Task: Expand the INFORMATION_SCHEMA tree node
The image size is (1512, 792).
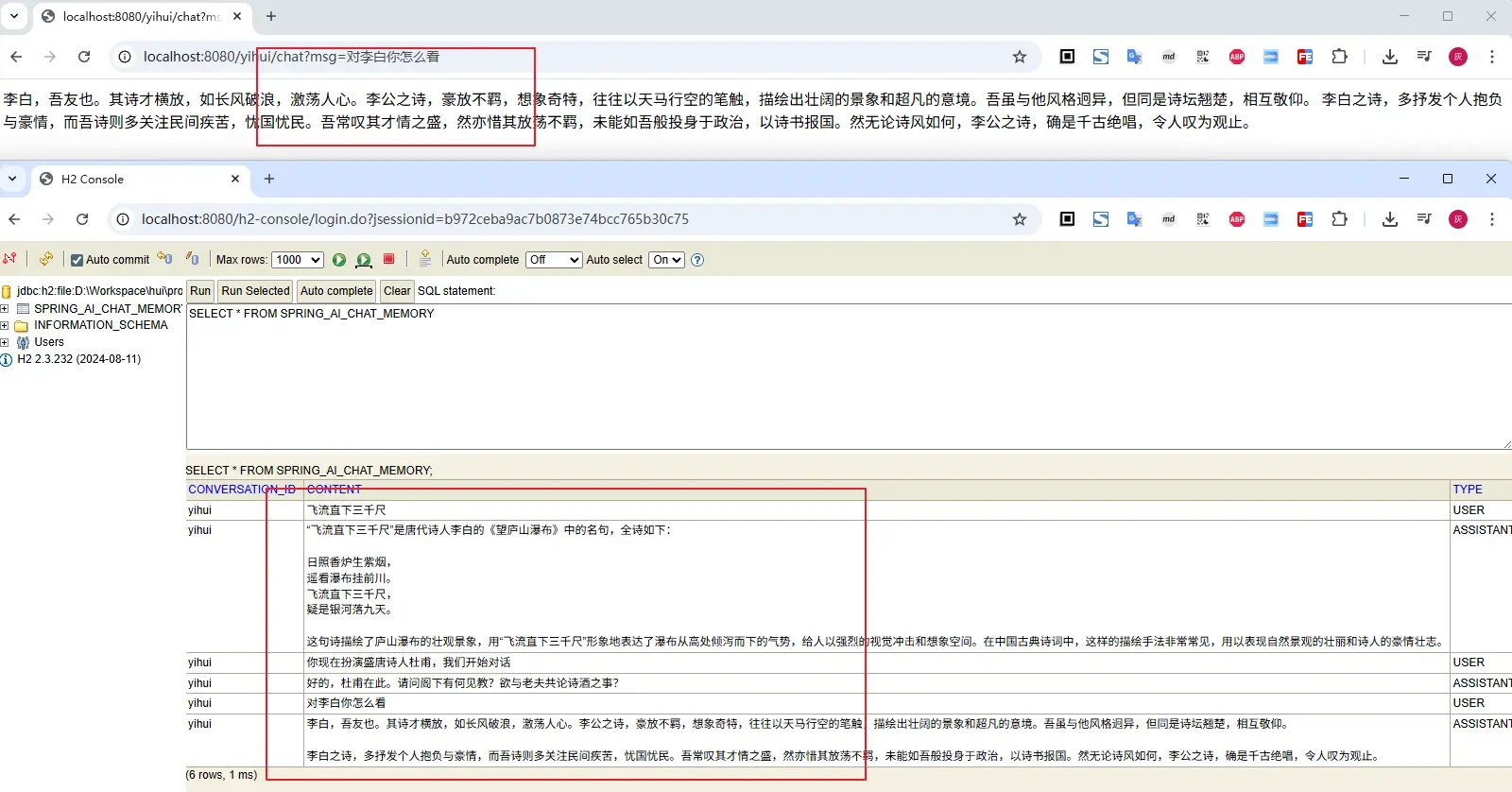Action: [x=5, y=325]
